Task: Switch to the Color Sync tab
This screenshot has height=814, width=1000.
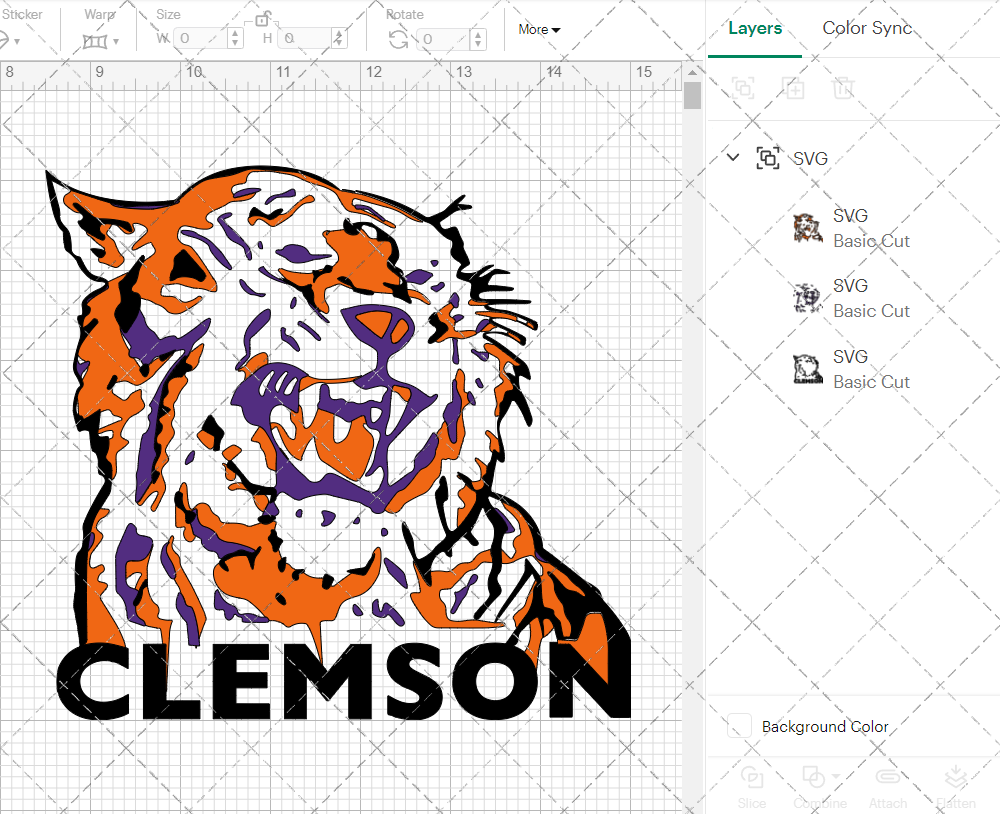Action: (x=867, y=28)
